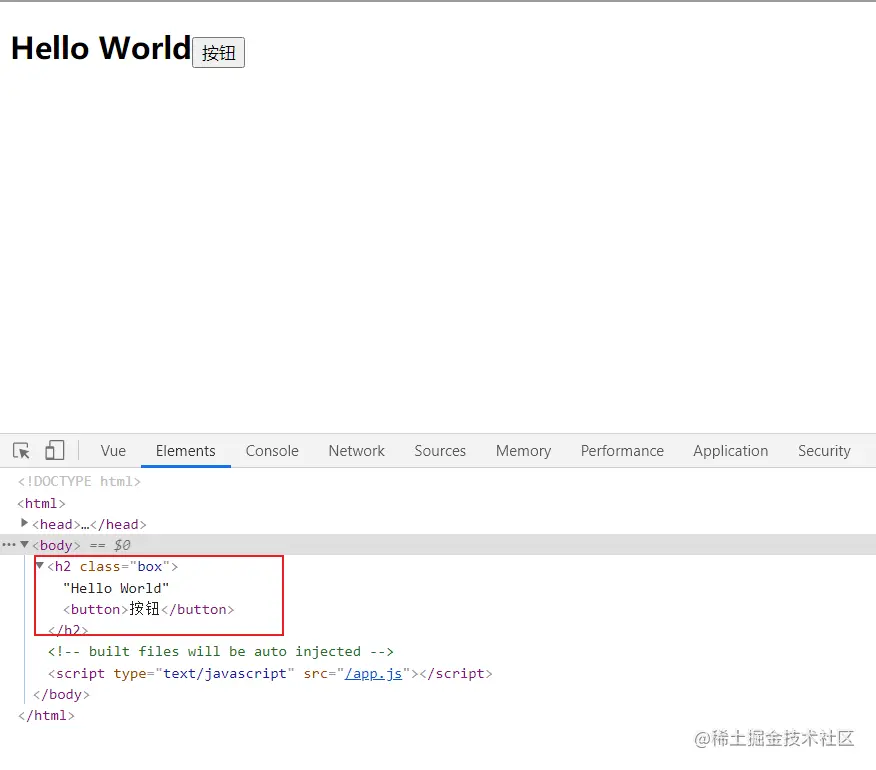876x770 pixels.
Task: Toggle the device toolbar icon
Action: click(x=54, y=450)
